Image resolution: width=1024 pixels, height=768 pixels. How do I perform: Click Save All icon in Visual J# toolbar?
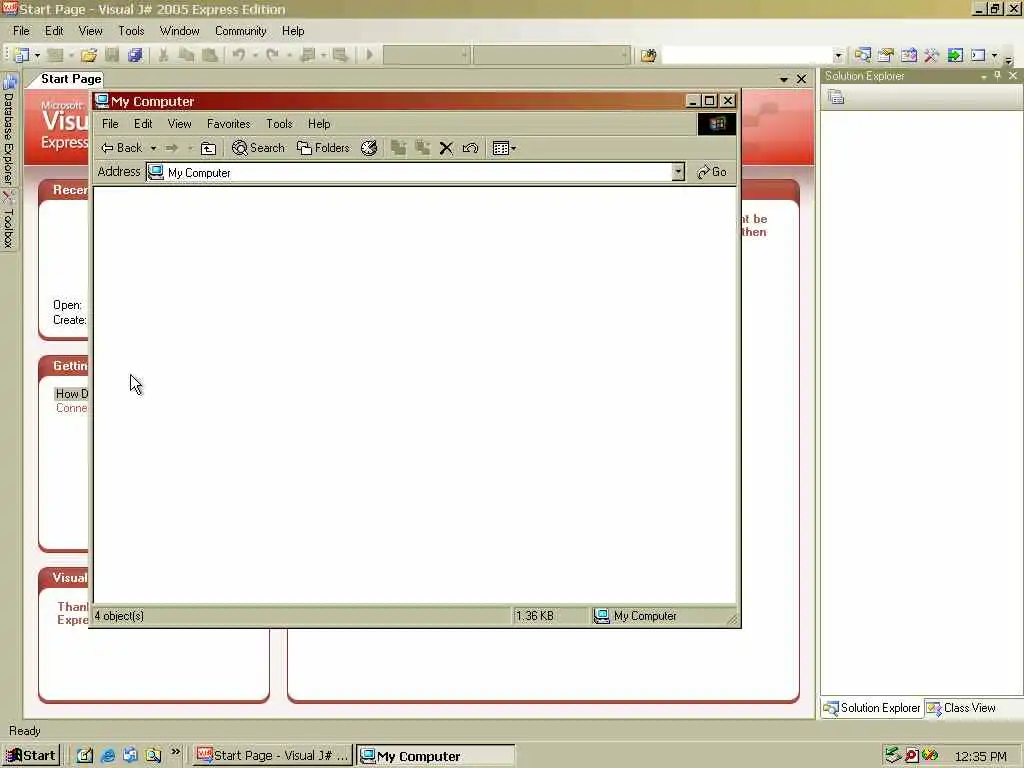(135, 56)
